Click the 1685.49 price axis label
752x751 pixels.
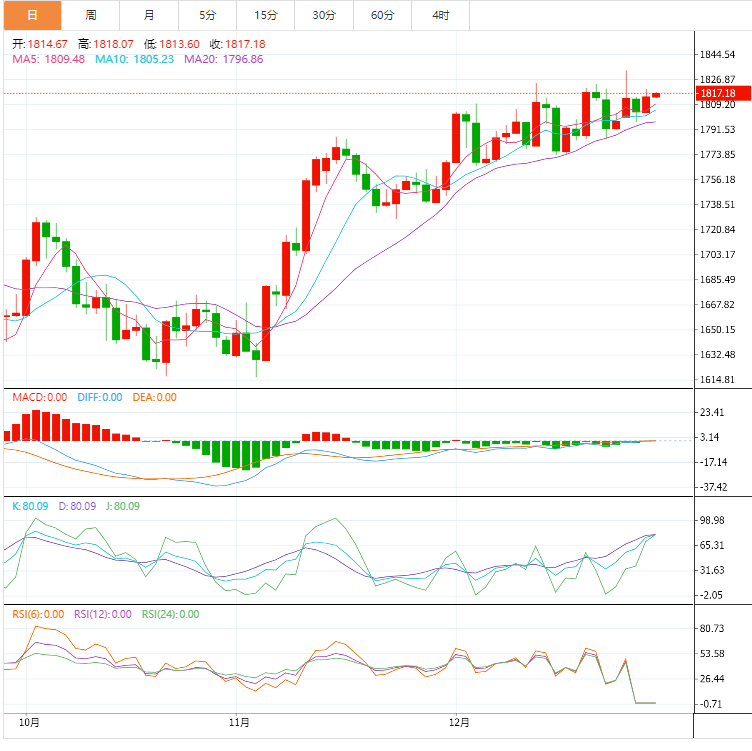[717, 280]
